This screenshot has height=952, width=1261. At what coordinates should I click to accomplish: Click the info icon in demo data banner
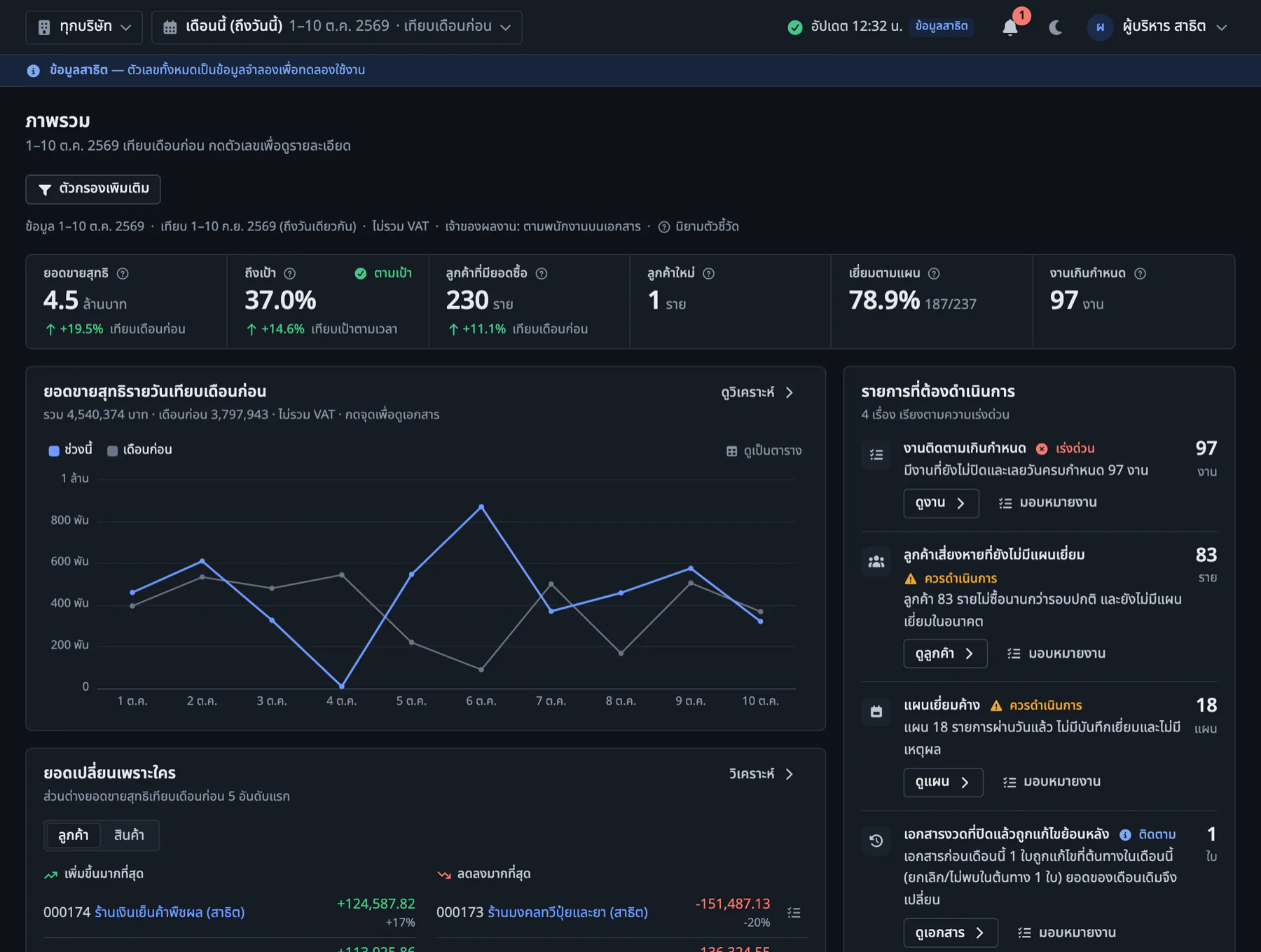pyautogui.click(x=33, y=71)
